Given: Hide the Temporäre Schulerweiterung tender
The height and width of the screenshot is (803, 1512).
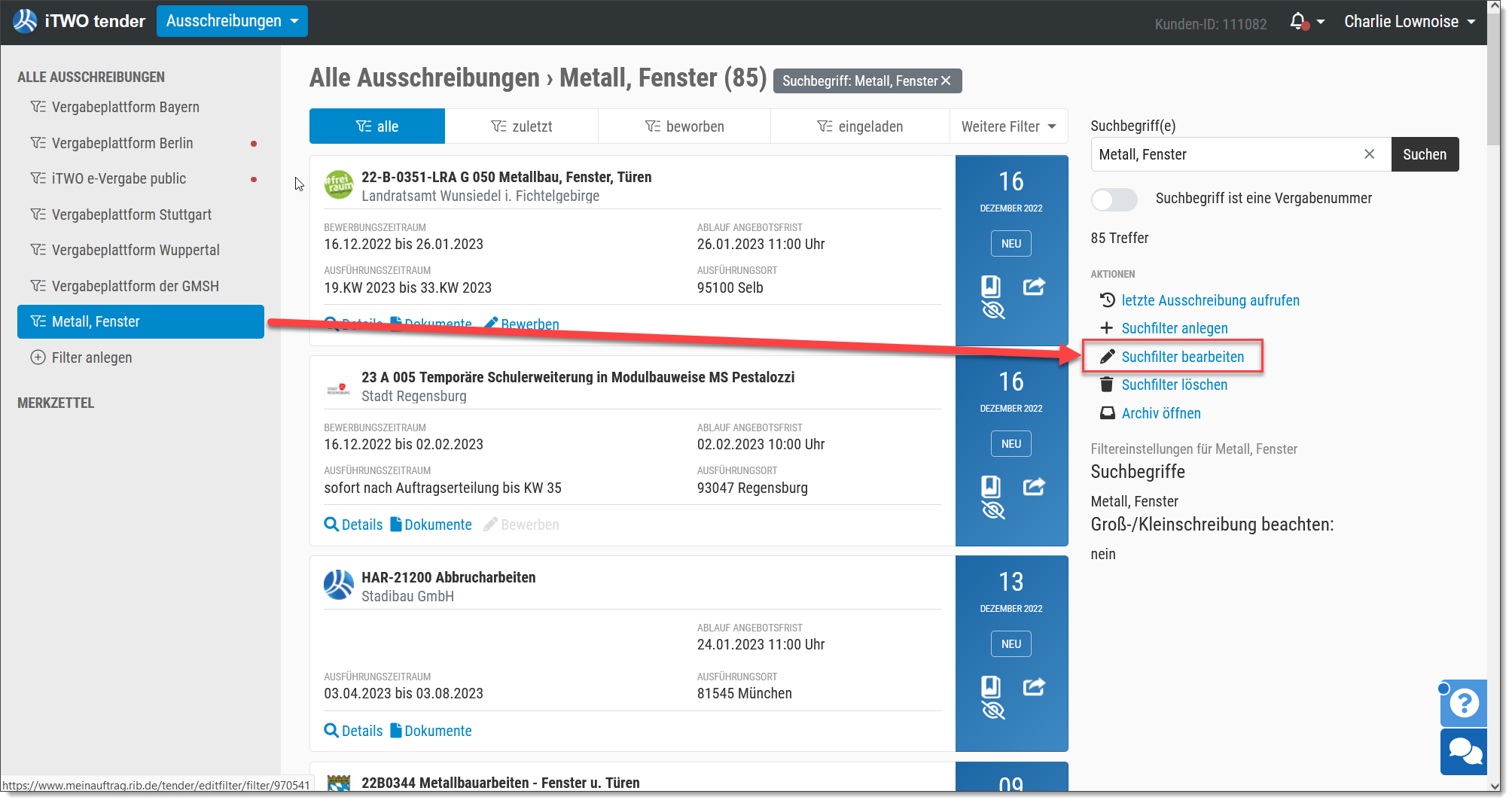Looking at the screenshot, I should [x=993, y=510].
